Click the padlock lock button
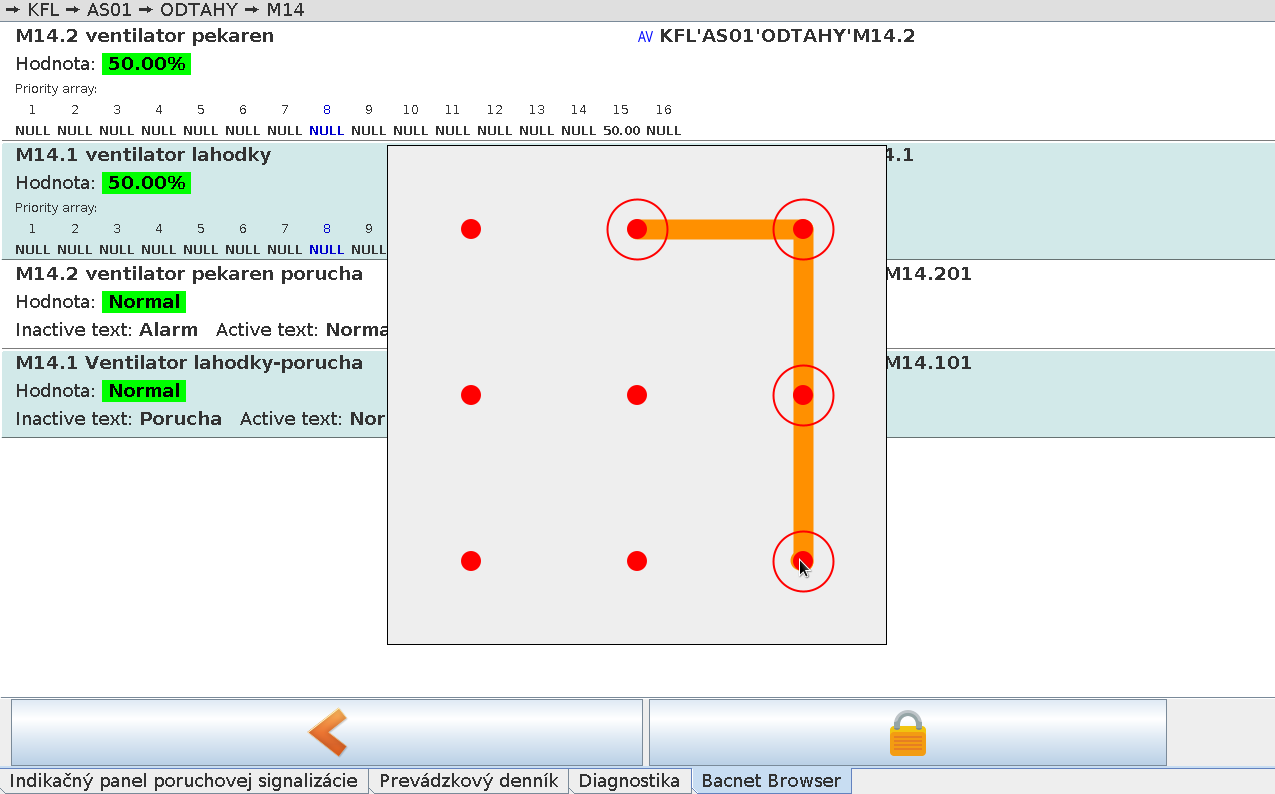The image size is (1275, 794). (907, 733)
